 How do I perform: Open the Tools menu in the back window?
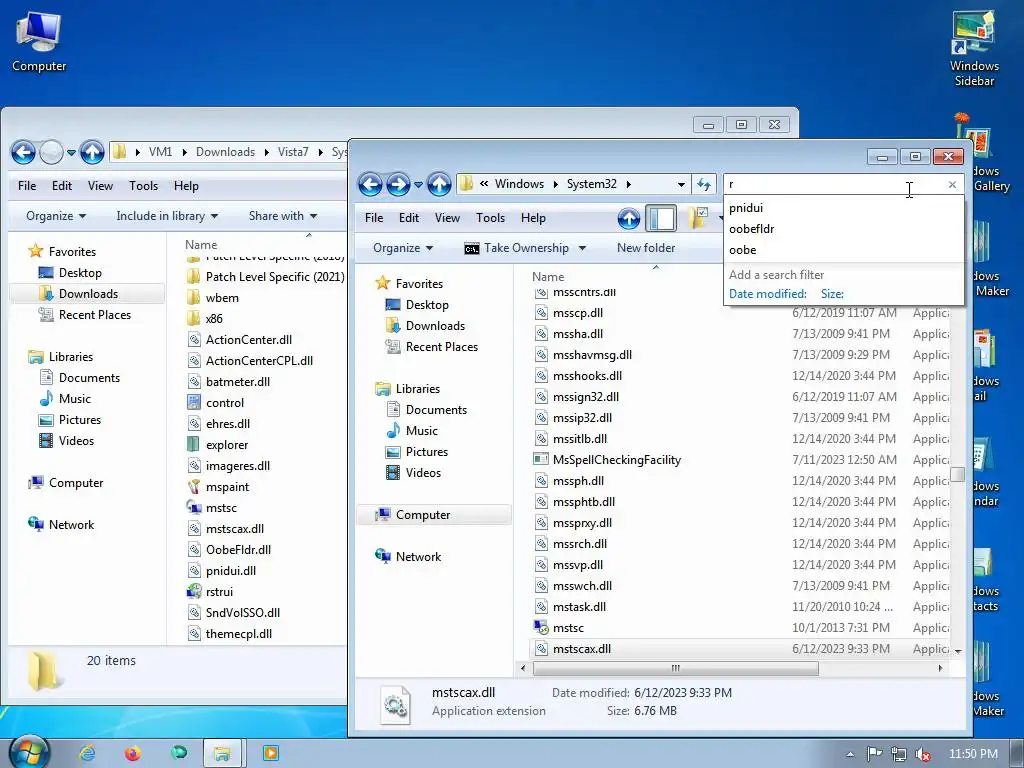pos(144,186)
